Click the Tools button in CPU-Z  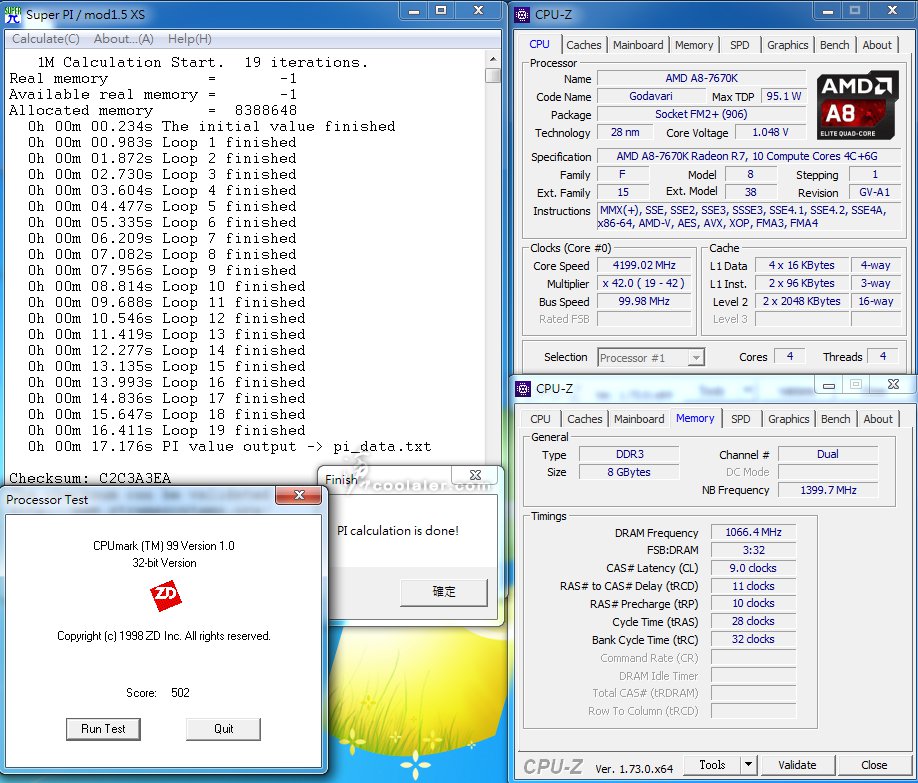712,764
